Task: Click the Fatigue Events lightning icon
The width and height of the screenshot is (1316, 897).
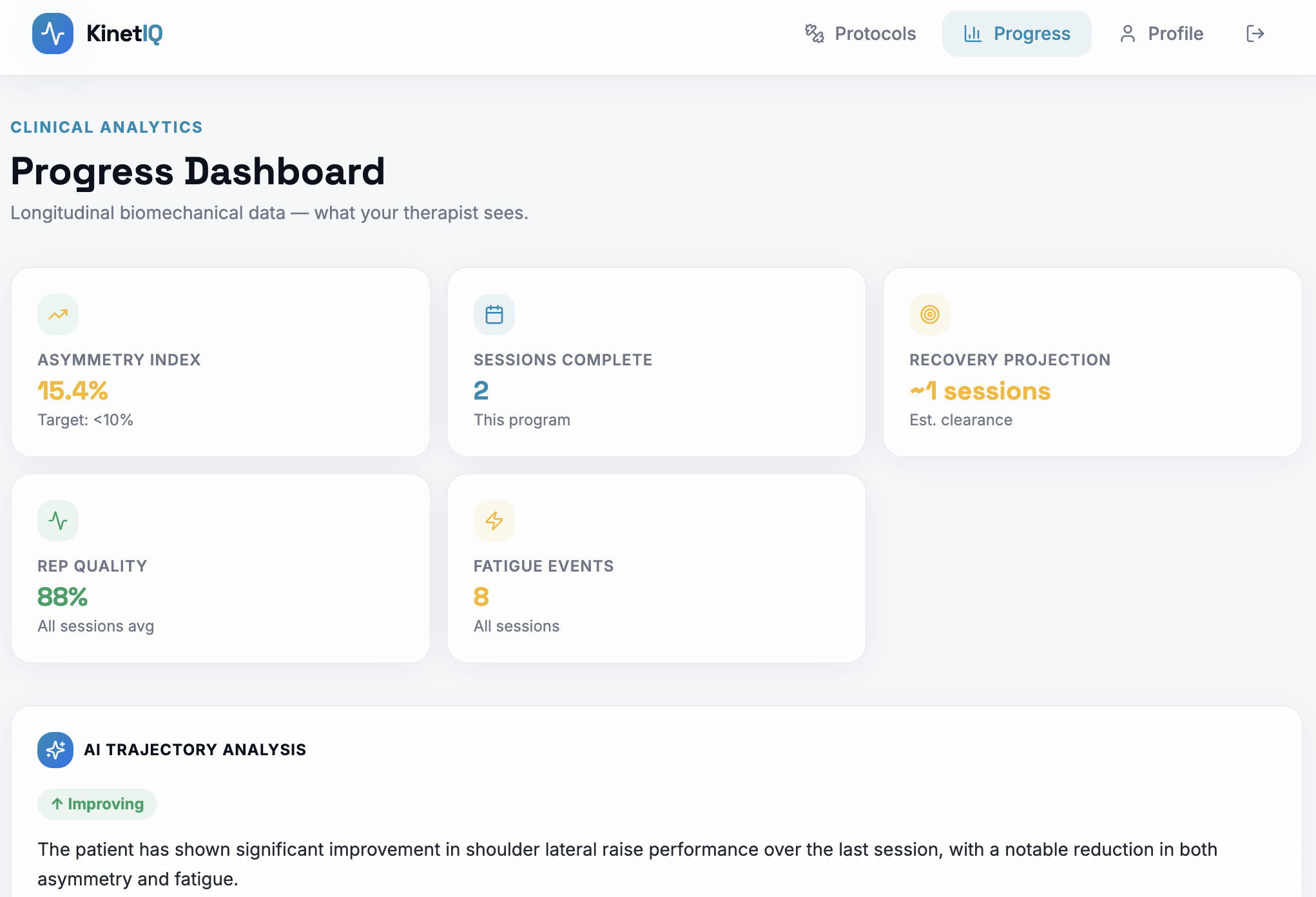Action: tap(494, 521)
